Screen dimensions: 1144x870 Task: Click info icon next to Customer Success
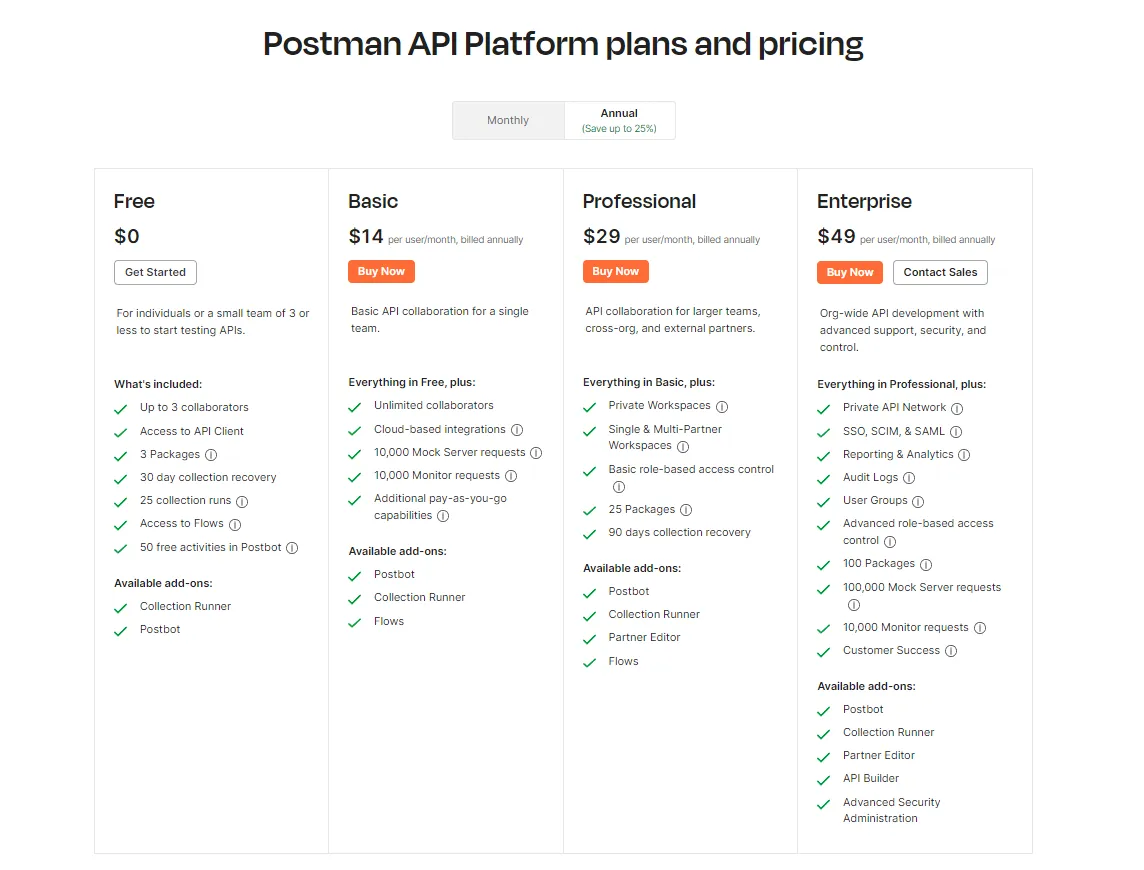(x=951, y=651)
